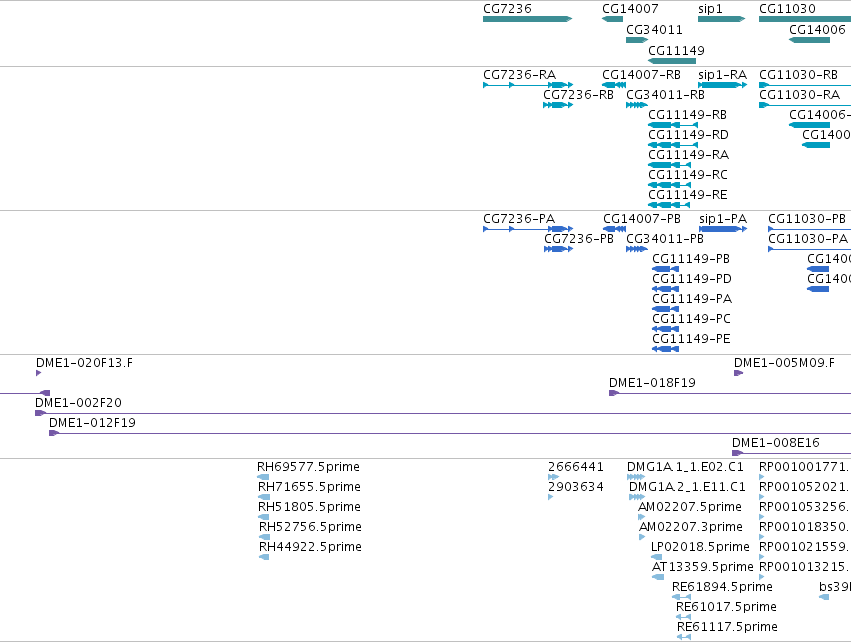851x642 pixels.
Task: Select the LP02018.5prime EST label
Action: tap(700, 547)
